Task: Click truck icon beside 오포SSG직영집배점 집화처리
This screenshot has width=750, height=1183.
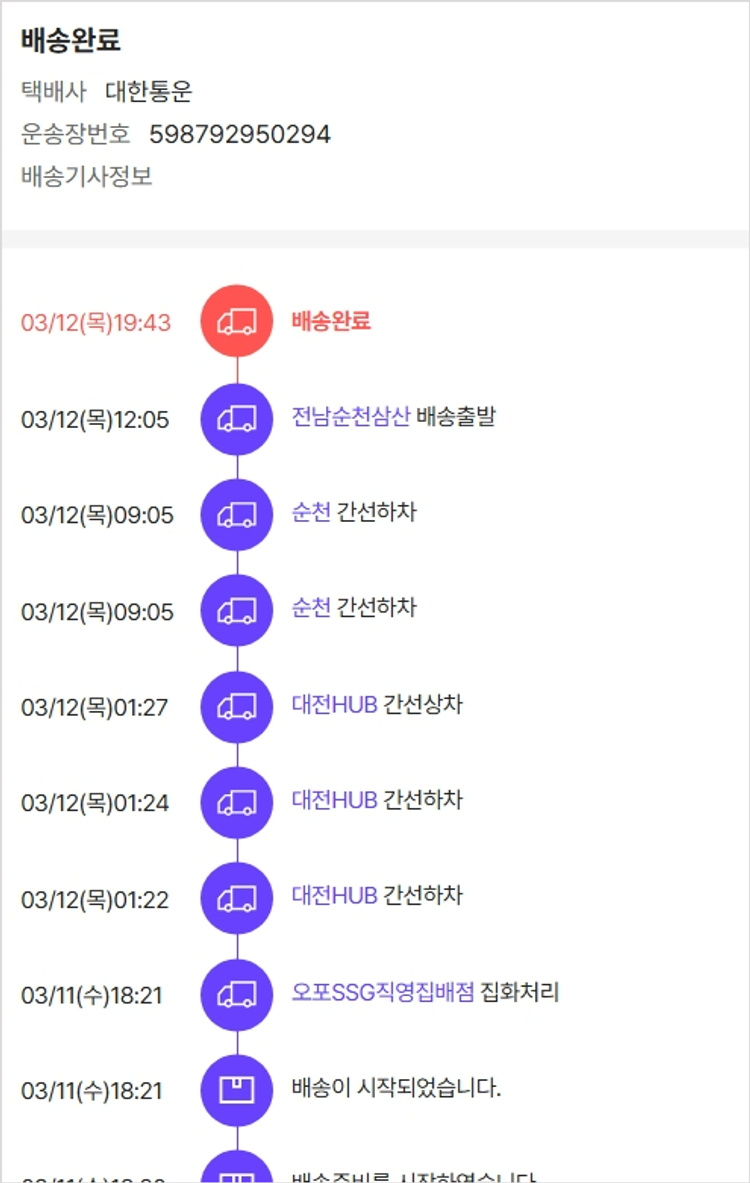Action: tap(237, 995)
